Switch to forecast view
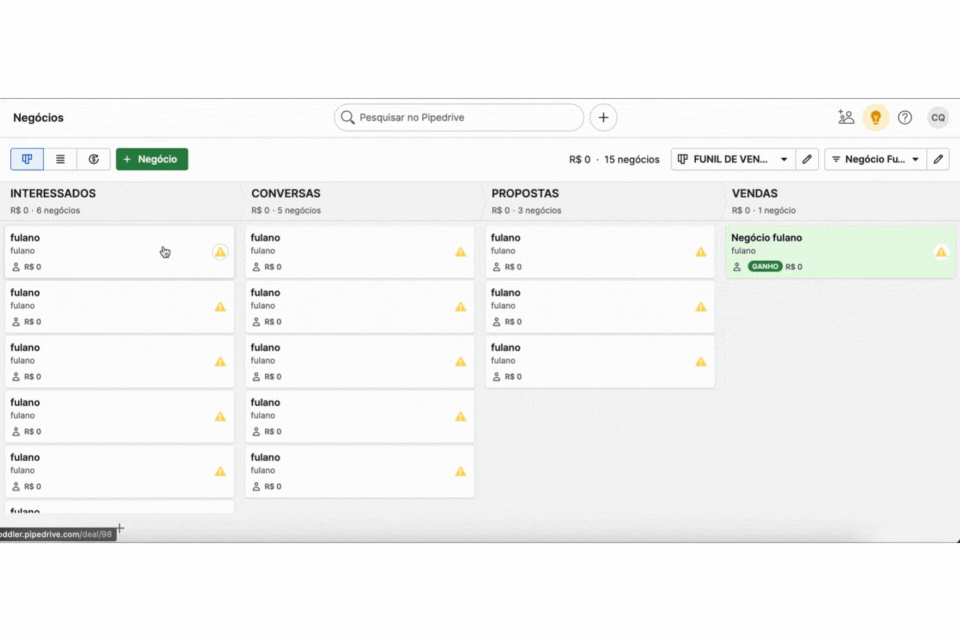 (x=94, y=159)
